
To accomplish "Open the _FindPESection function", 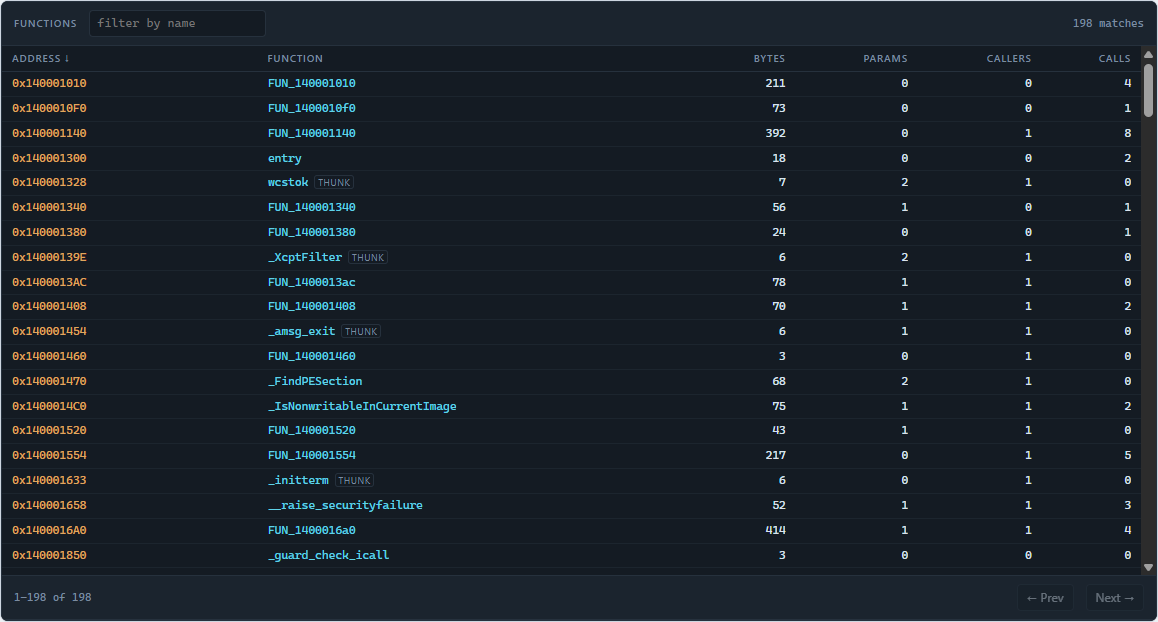I will [315, 382].
